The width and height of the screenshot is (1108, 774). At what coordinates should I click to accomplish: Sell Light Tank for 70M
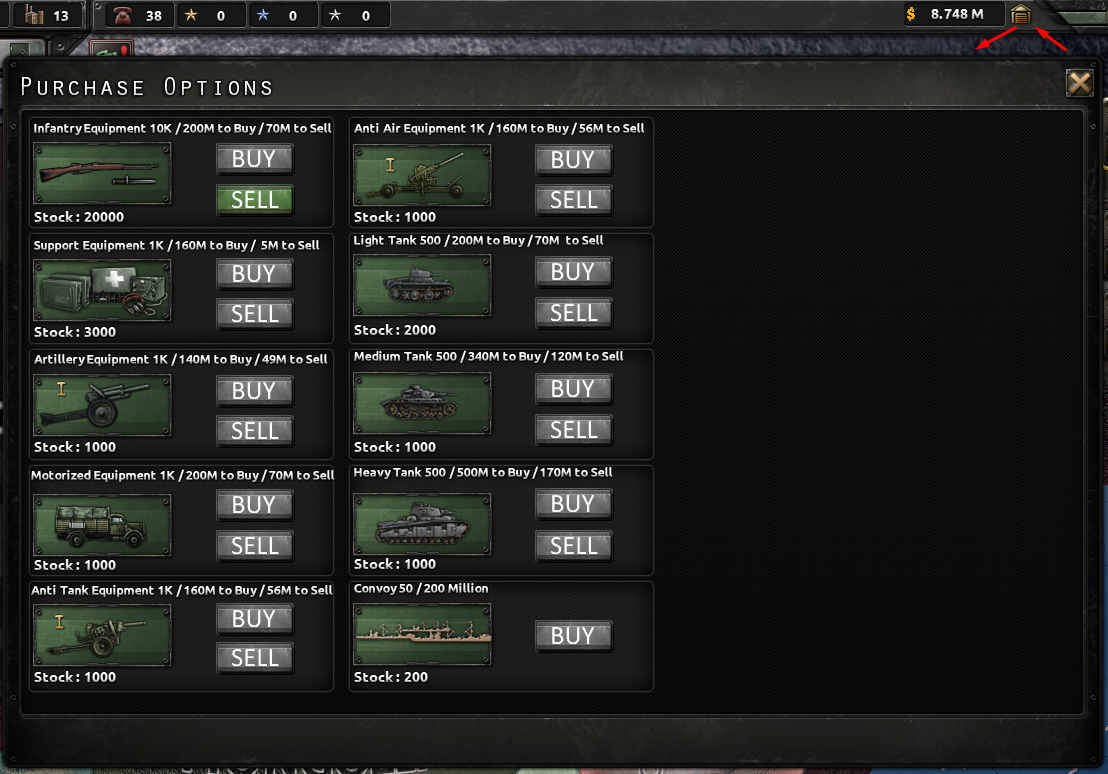click(573, 313)
